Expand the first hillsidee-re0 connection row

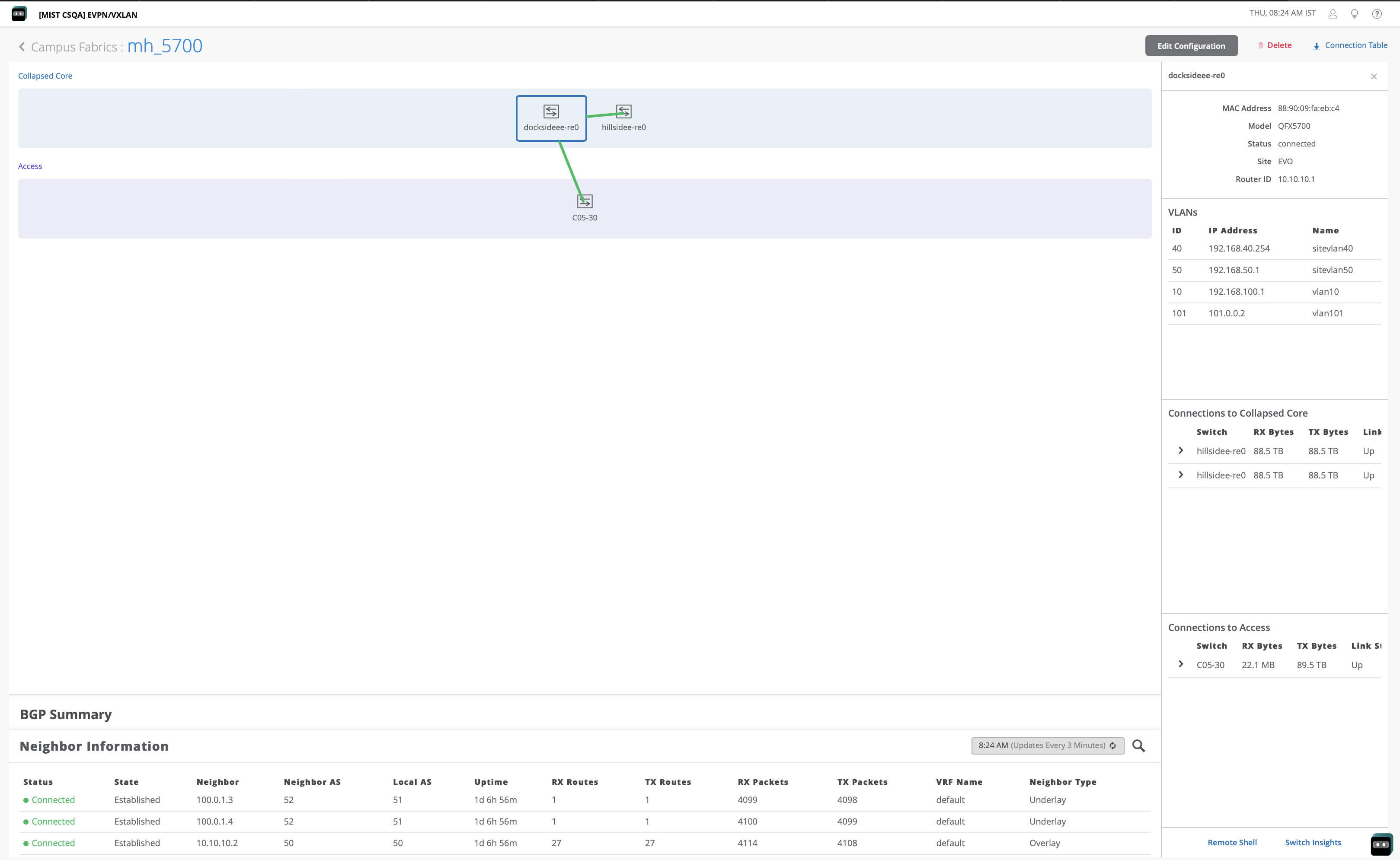coord(1181,450)
